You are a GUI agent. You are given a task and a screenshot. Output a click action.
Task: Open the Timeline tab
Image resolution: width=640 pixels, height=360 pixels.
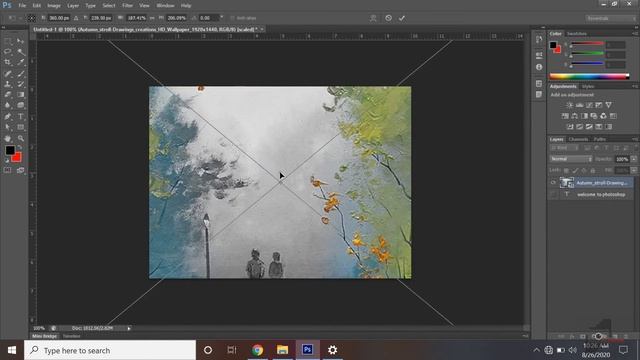[x=71, y=336]
